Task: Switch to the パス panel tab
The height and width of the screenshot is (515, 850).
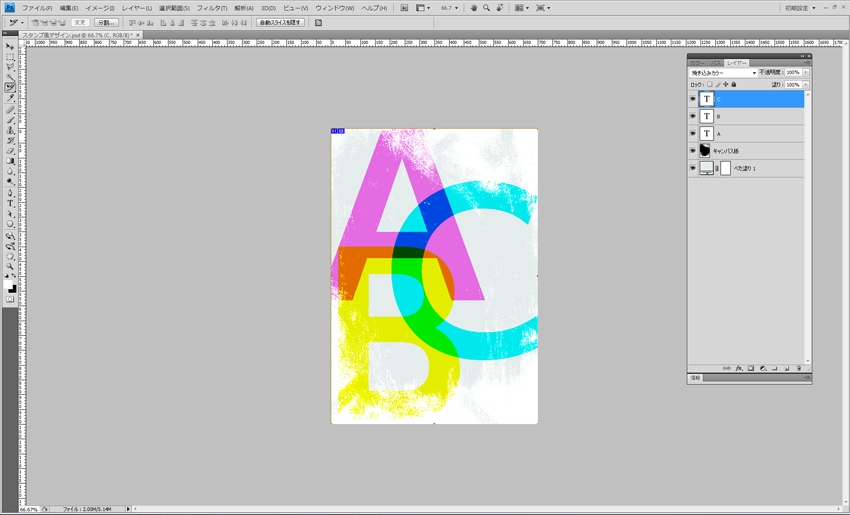Action: pos(716,63)
